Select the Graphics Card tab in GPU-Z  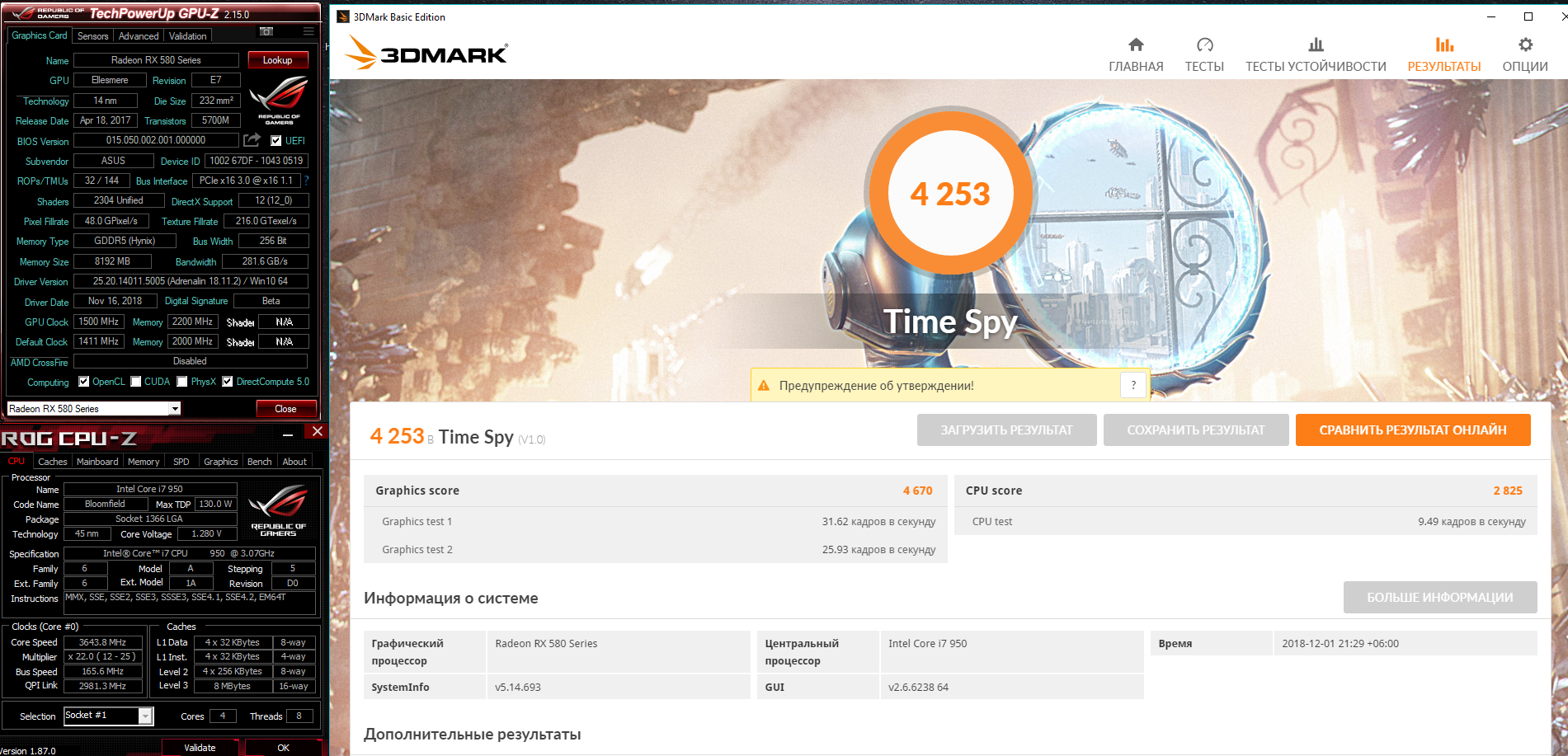40,35
